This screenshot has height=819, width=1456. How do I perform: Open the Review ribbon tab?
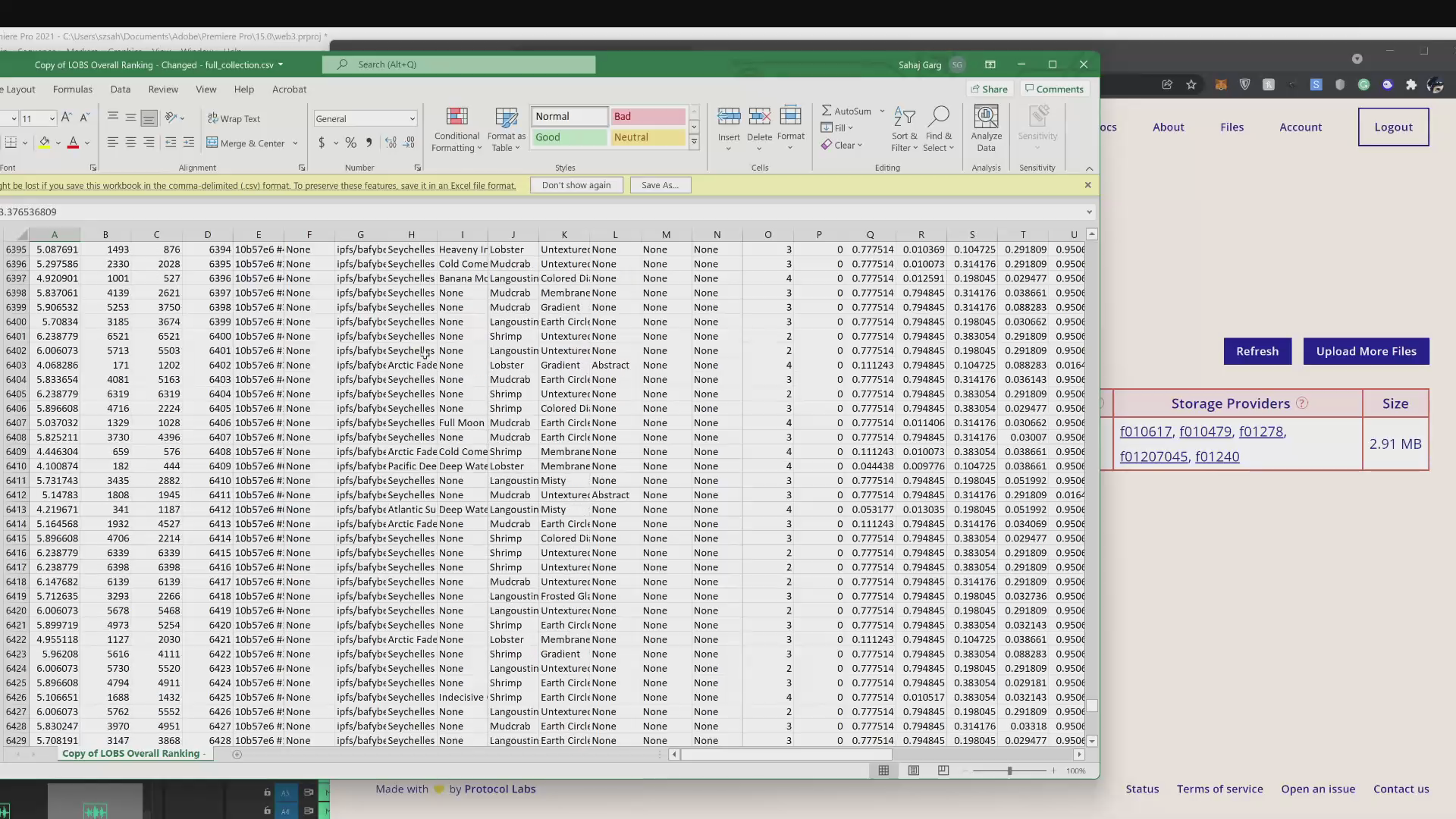[x=163, y=89]
